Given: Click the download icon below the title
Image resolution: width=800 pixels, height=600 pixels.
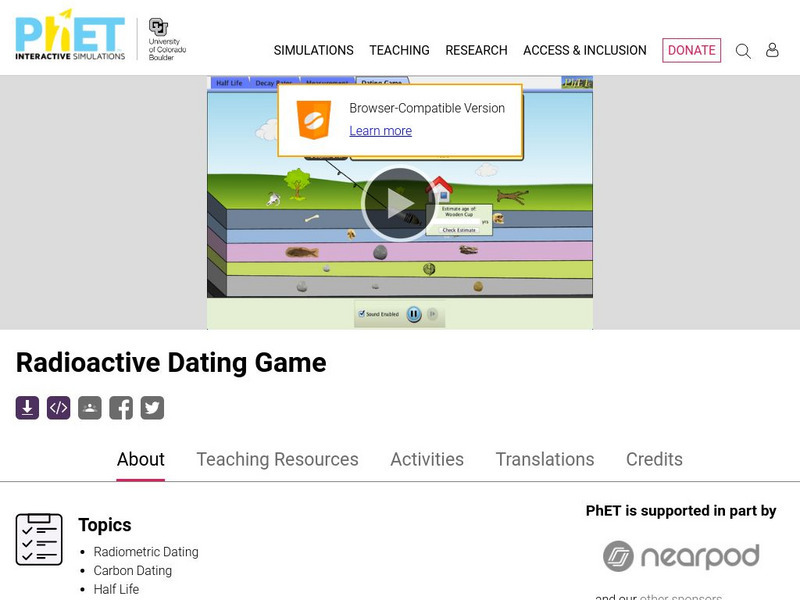Looking at the screenshot, I should click(24, 407).
